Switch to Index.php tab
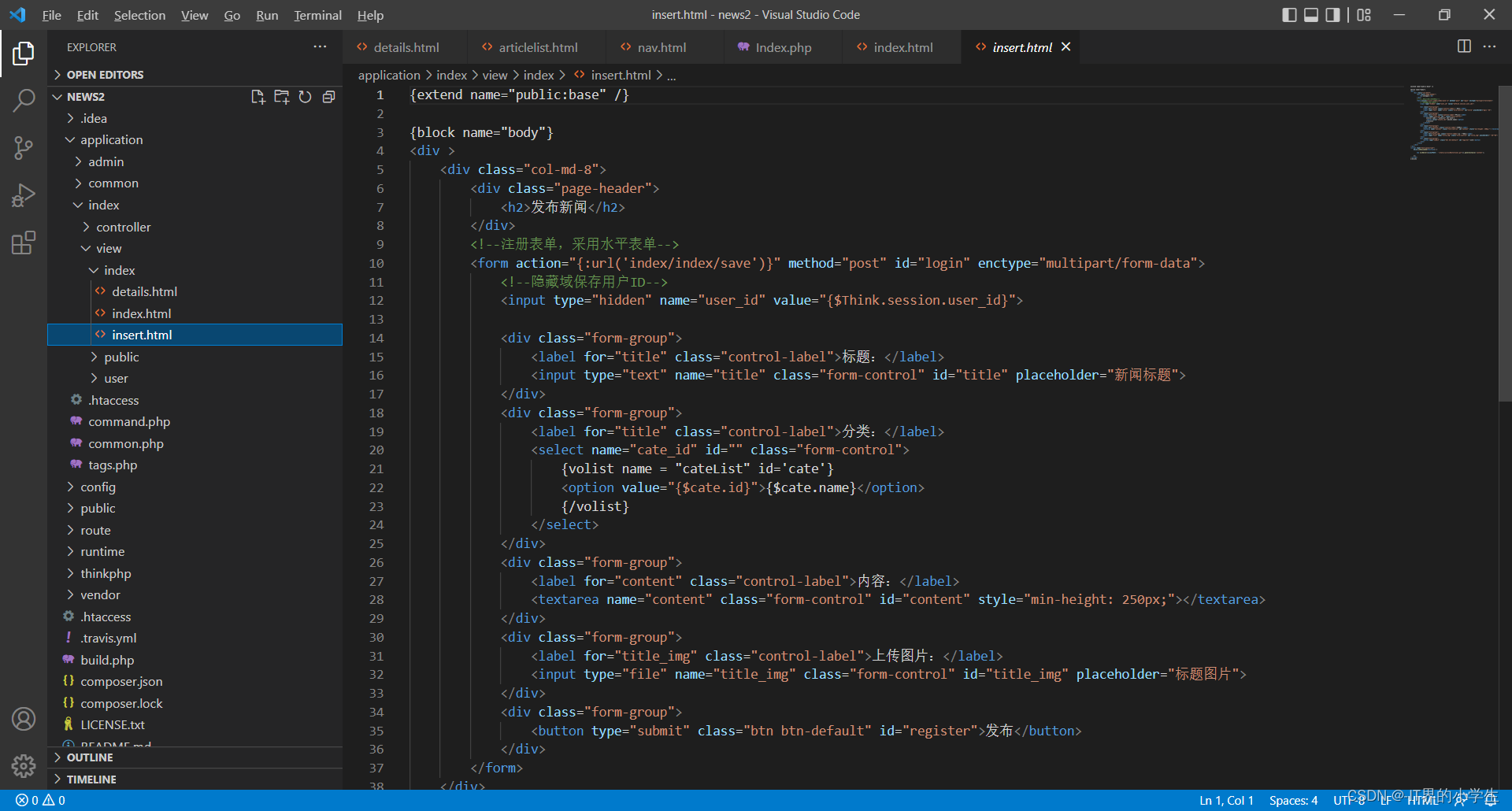Viewport: 1512px width, 811px height. 783,47
